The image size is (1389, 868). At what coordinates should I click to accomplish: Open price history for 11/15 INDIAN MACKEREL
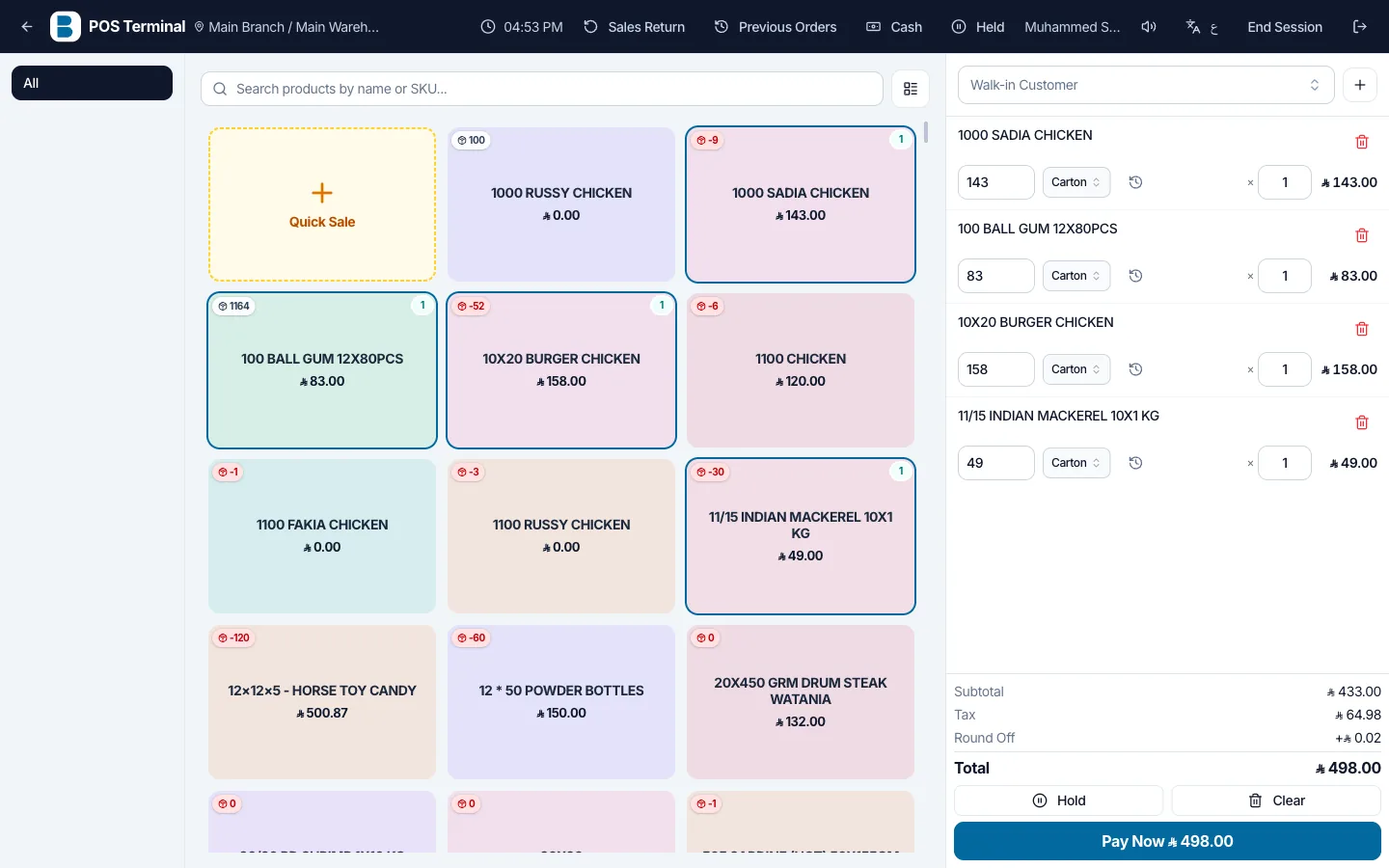point(1136,463)
